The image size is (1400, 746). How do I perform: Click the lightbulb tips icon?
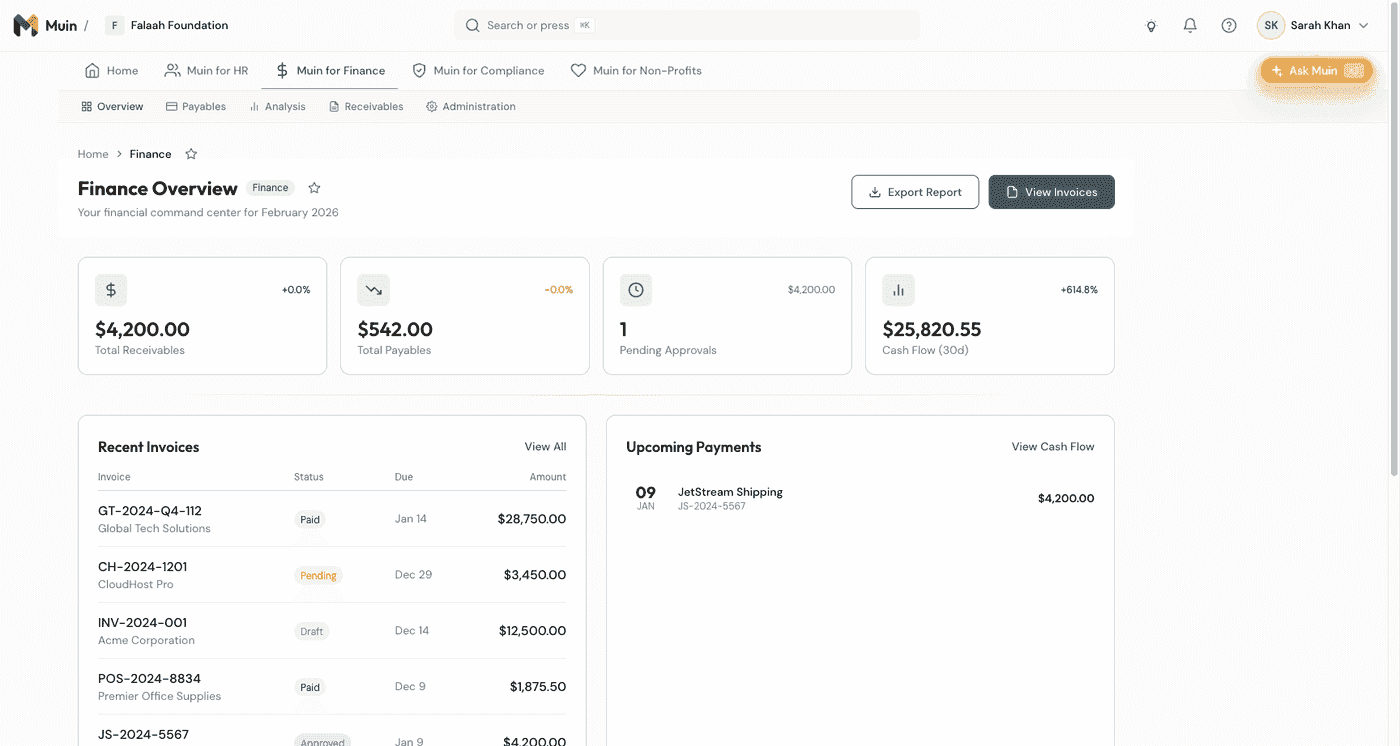click(x=1151, y=26)
